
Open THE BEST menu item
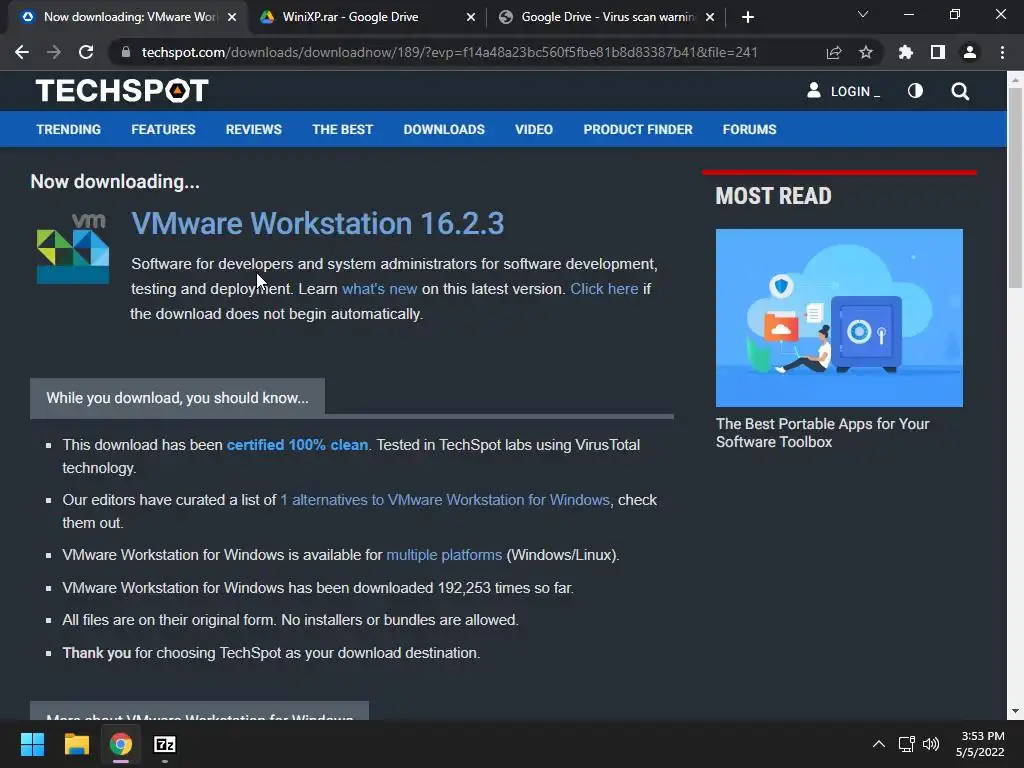click(342, 129)
